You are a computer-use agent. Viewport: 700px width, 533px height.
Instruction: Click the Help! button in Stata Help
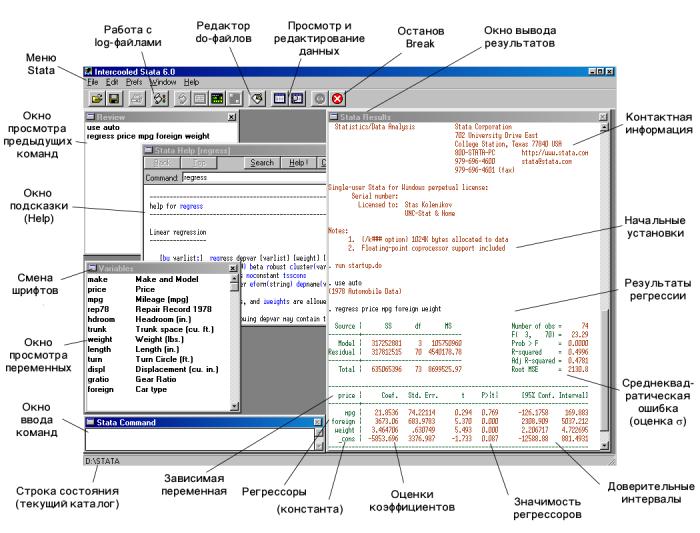click(x=298, y=163)
